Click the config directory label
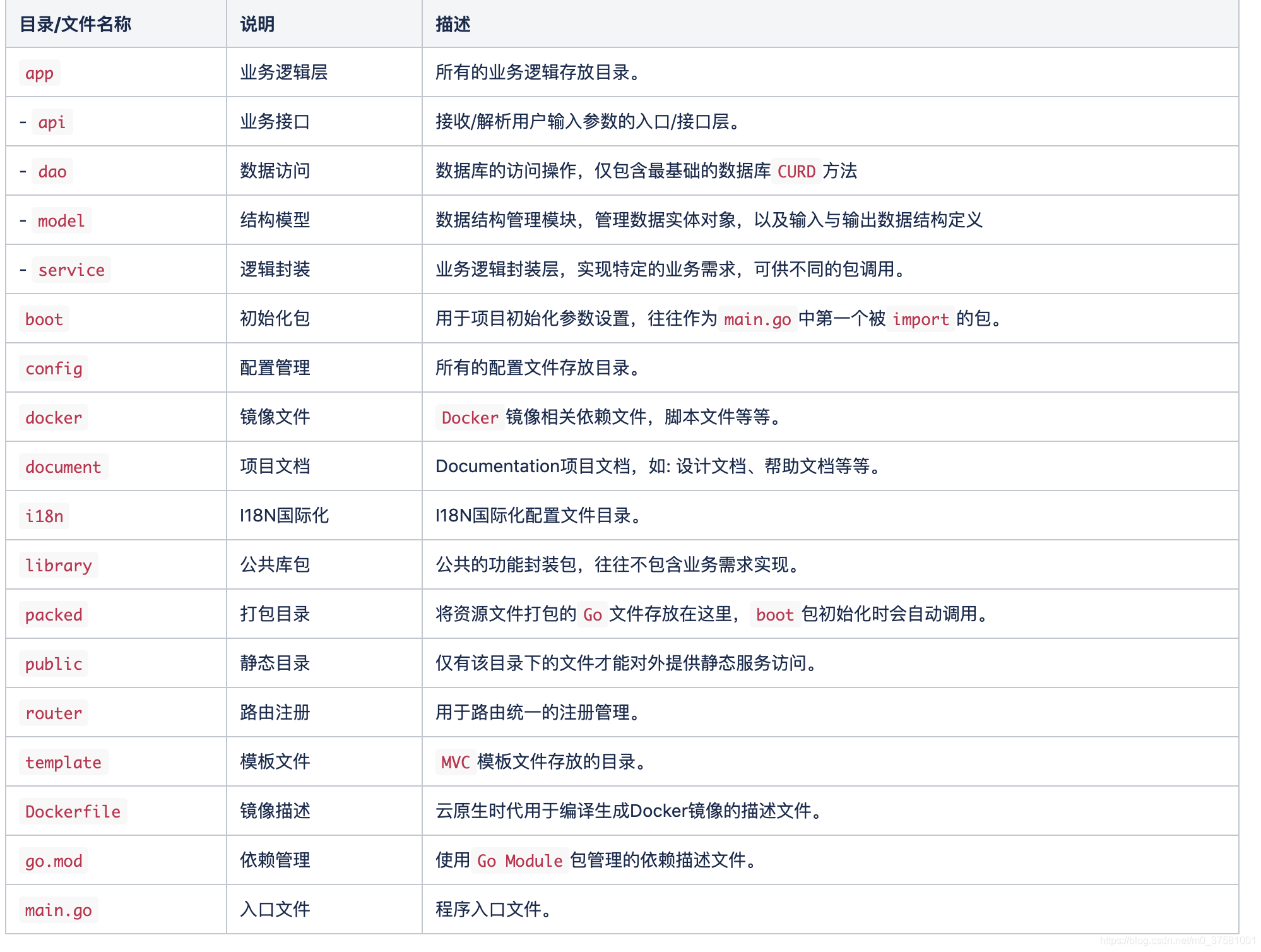1261x952 pixels. (53, 368)
